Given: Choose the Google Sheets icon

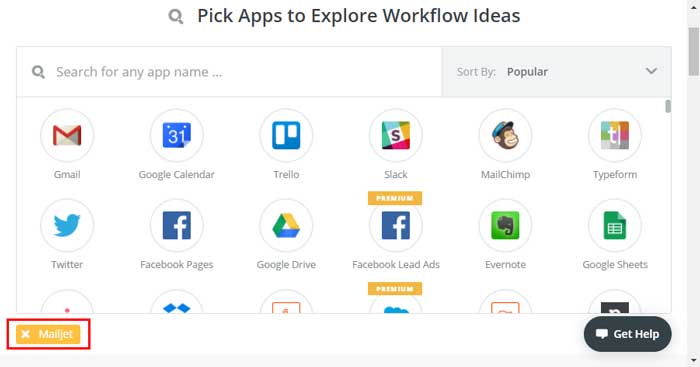Looking at the screenshot, I should pyautogui.click(x=615, y=225).
